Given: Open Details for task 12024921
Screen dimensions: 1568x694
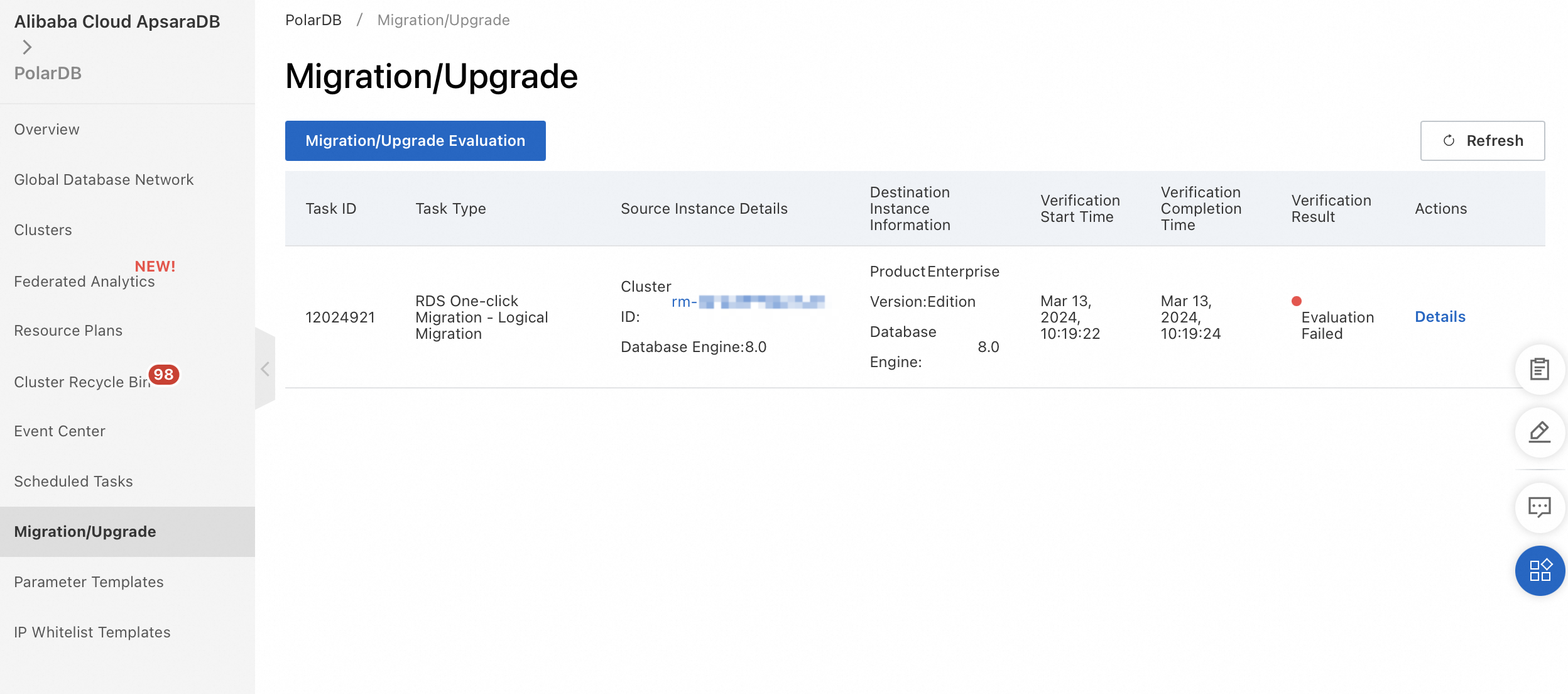Looking at the screenshot, I should pos(1440,317).
